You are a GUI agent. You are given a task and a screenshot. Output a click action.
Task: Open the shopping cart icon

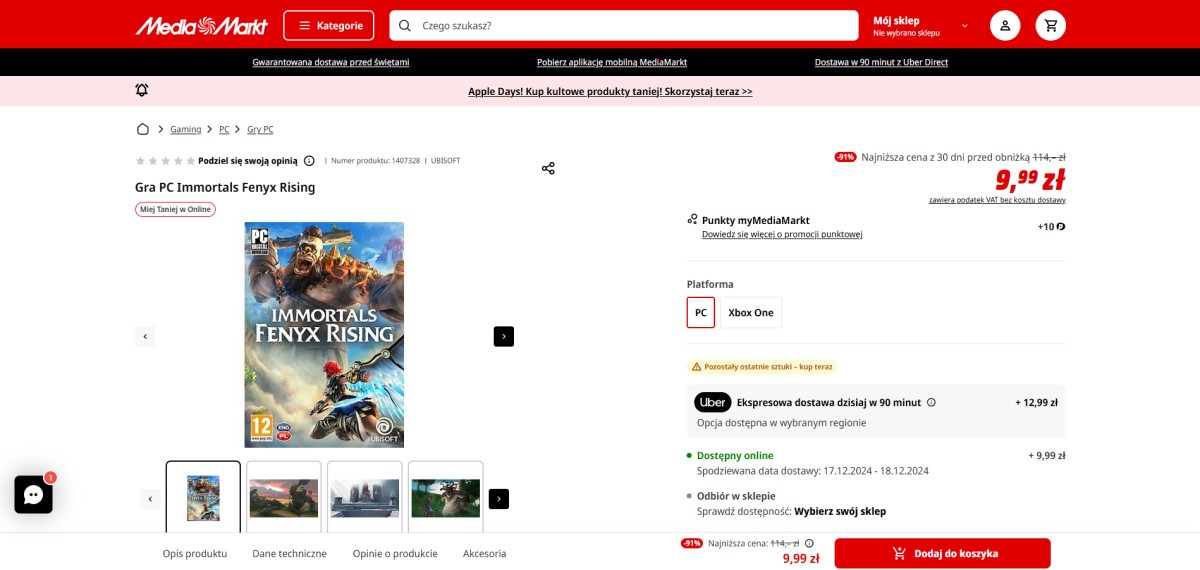click(x=1051, y=25)
